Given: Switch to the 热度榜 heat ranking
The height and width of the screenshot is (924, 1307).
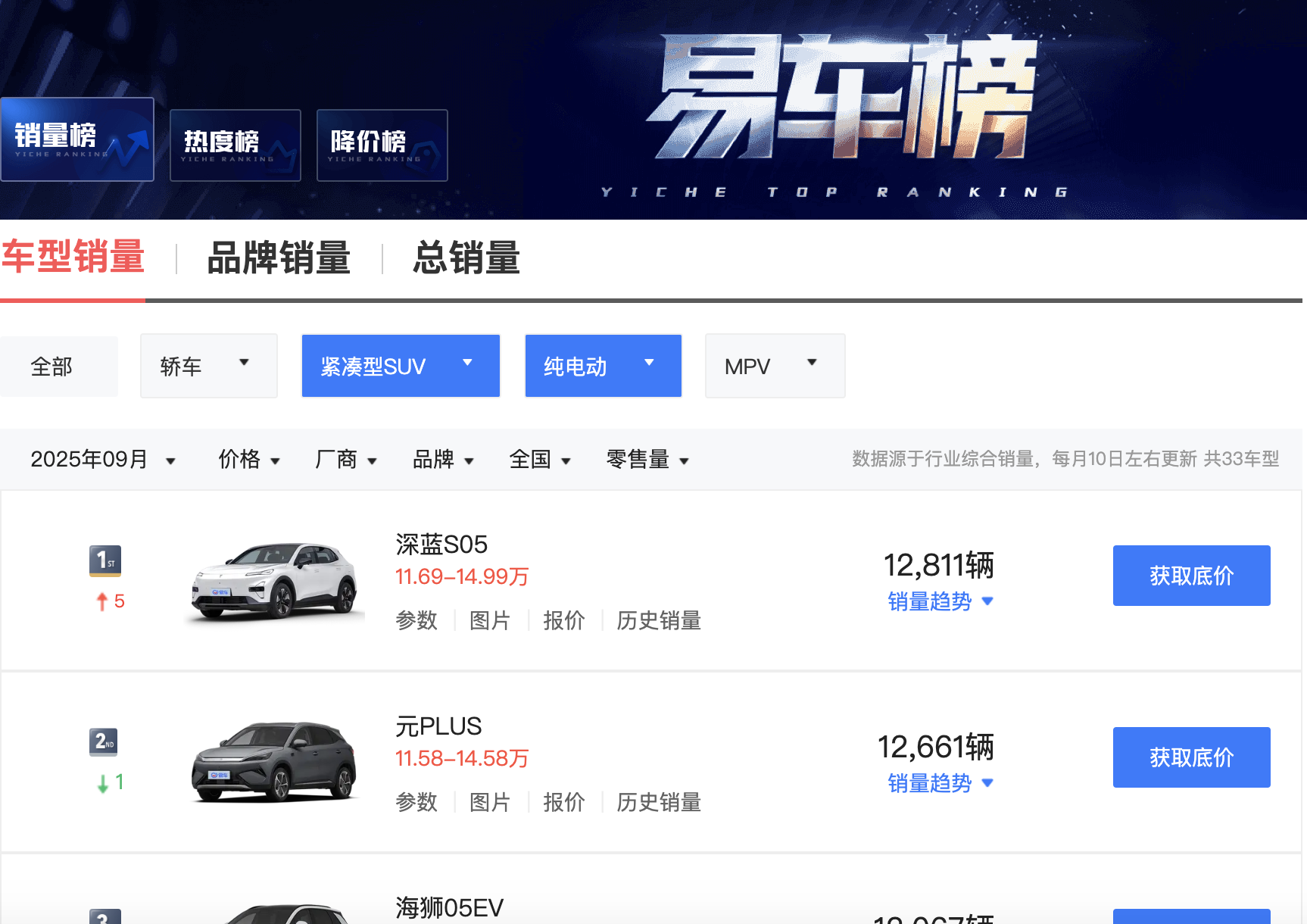Looking at the screenshot, I should click(x=235, y=145).
